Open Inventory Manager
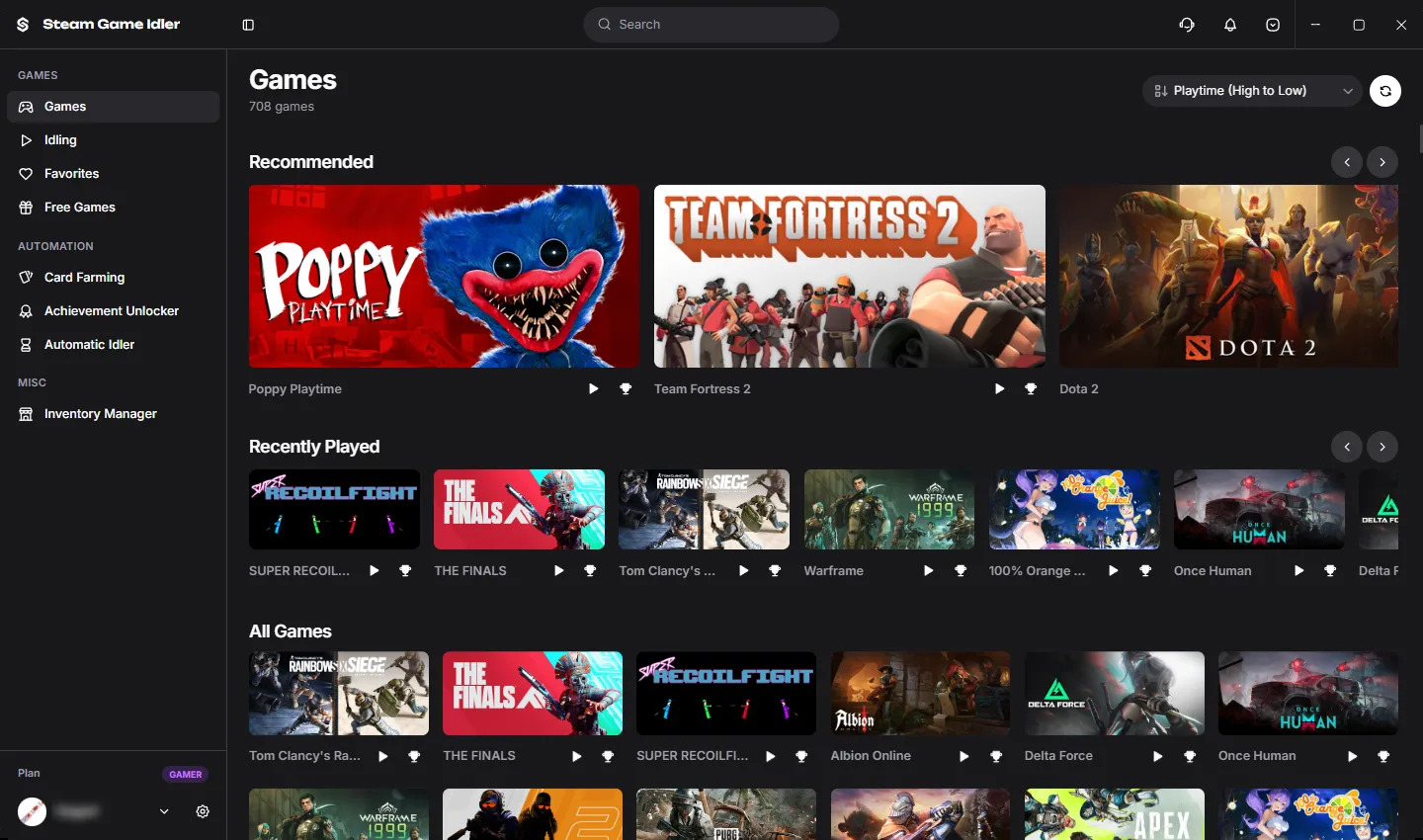The height and width of the screenshot is (840, 1423). coord(113,414)
